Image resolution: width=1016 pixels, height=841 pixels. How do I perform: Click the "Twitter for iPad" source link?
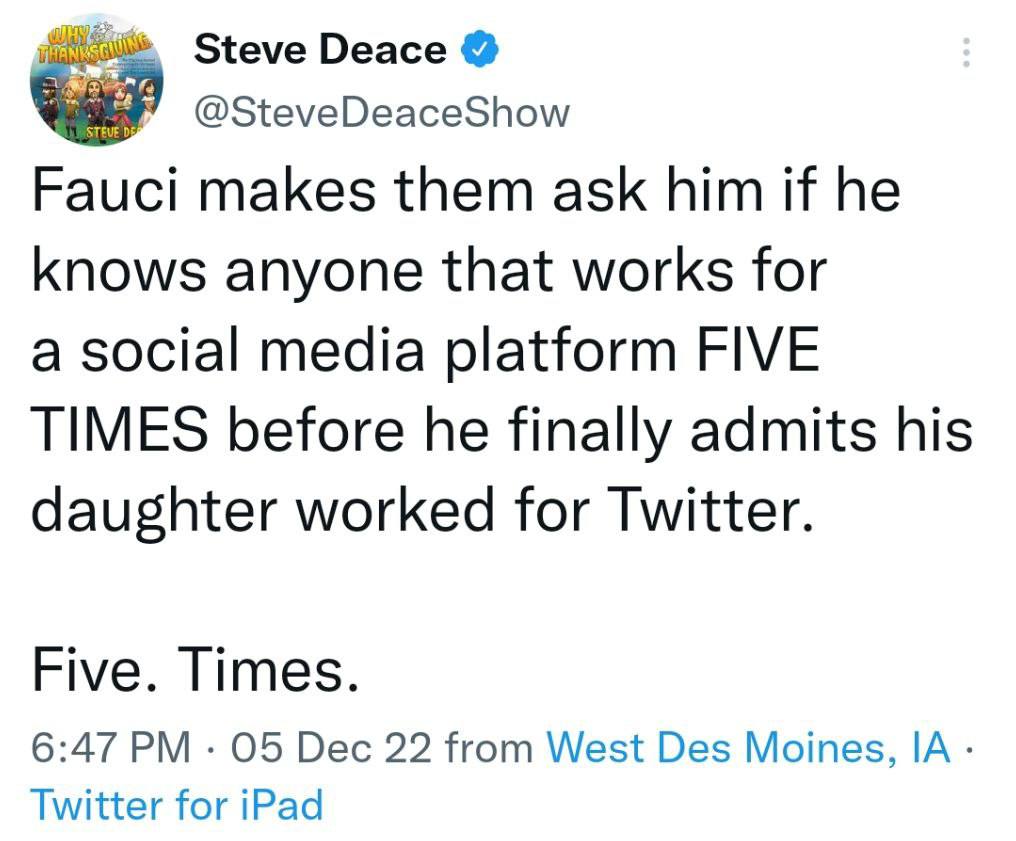178,804
